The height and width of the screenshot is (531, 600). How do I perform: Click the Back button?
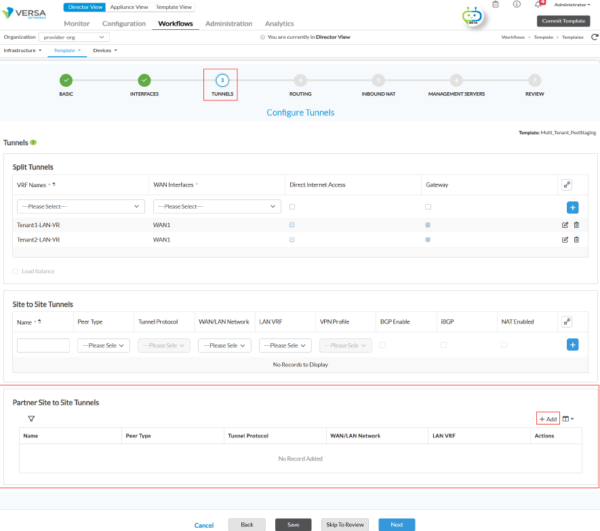coord(247,525)
